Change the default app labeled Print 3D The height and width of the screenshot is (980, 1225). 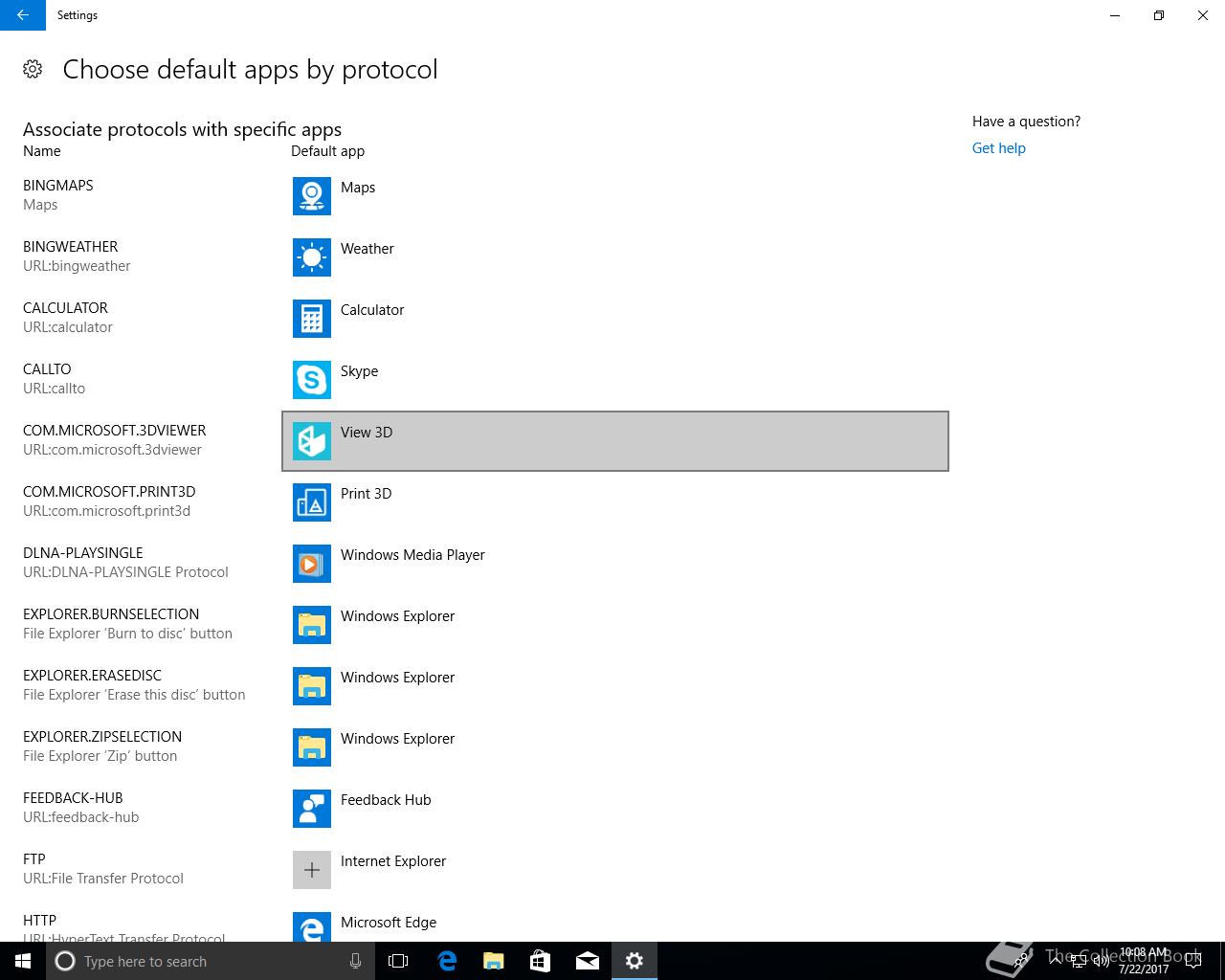[366, 494]
